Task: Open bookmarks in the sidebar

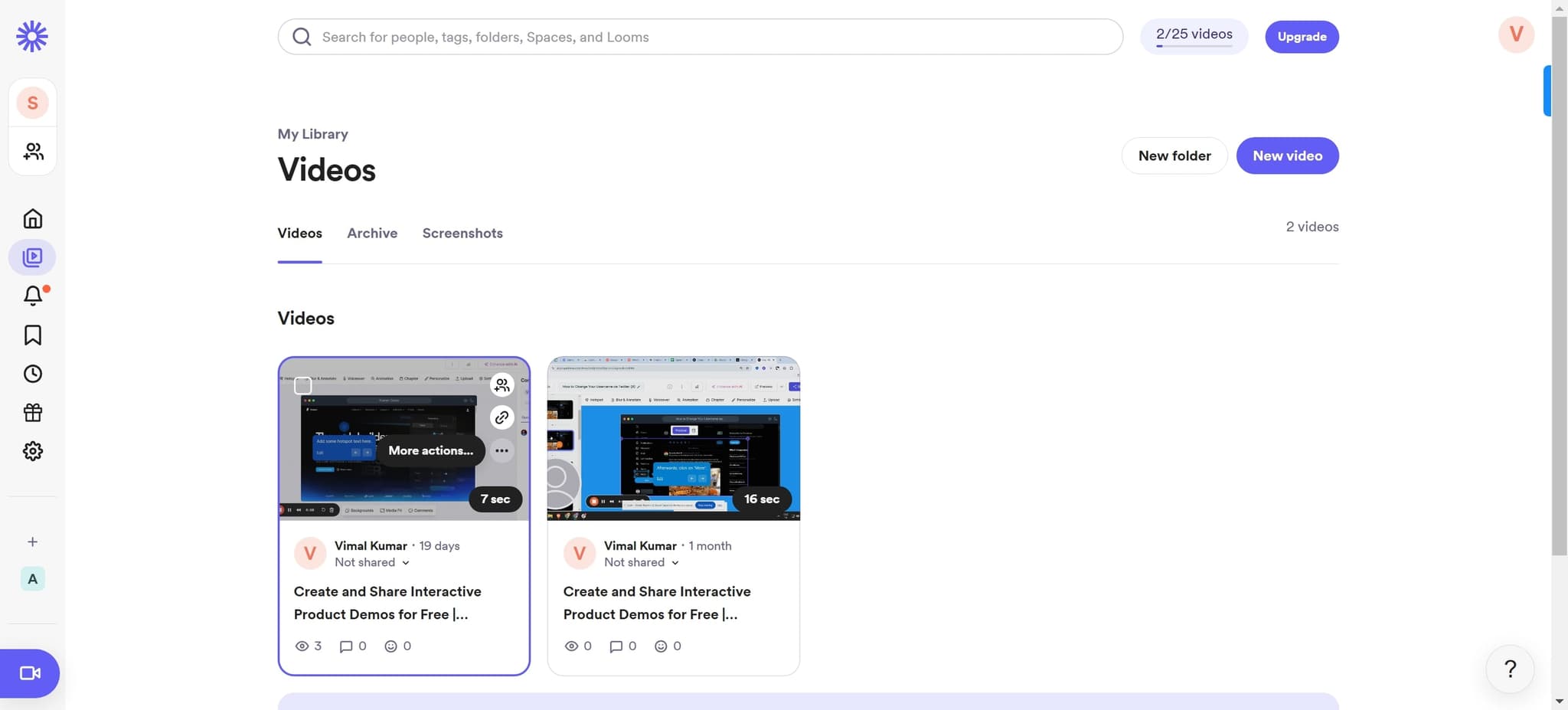Action: (x=32, y=335)
